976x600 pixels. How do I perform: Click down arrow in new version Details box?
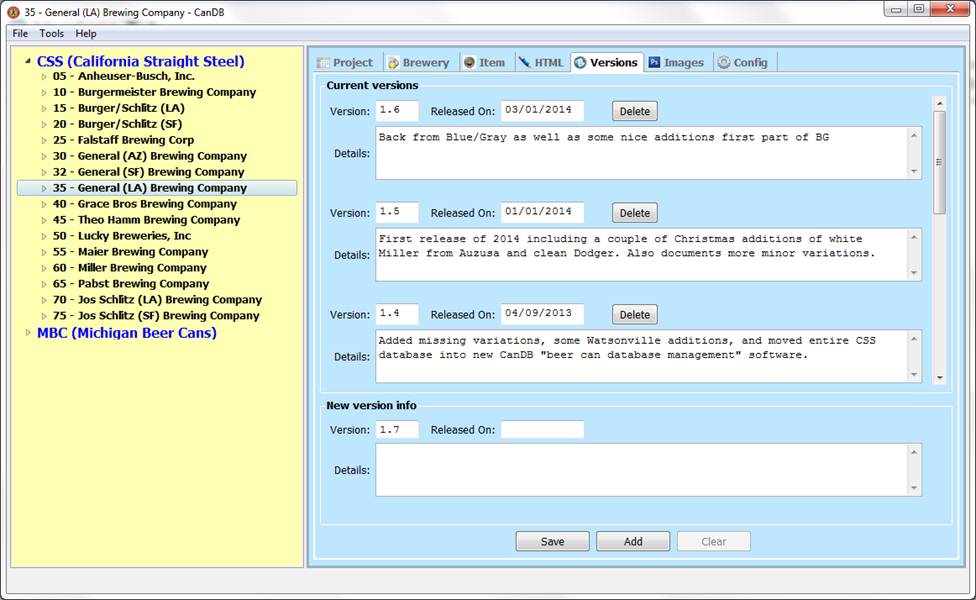coord(914,488)
